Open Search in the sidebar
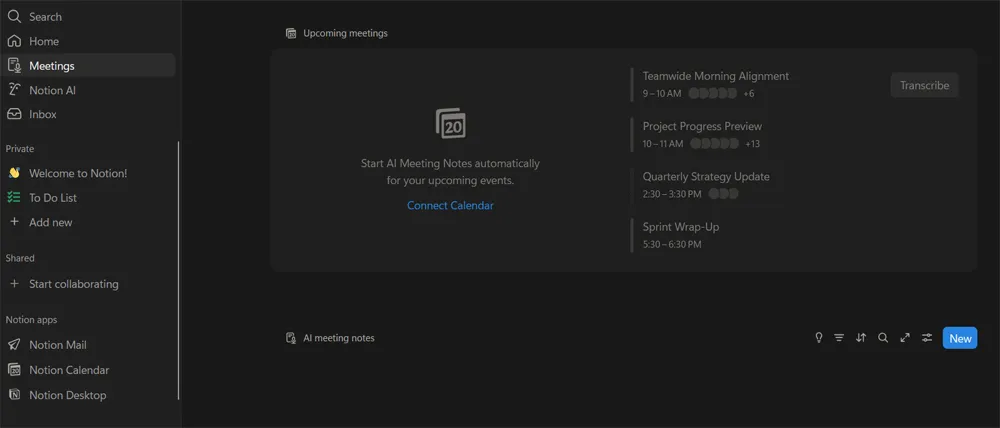Viewport: 1000px width, 428px height. pyautogui.click(x=45, y=17)
